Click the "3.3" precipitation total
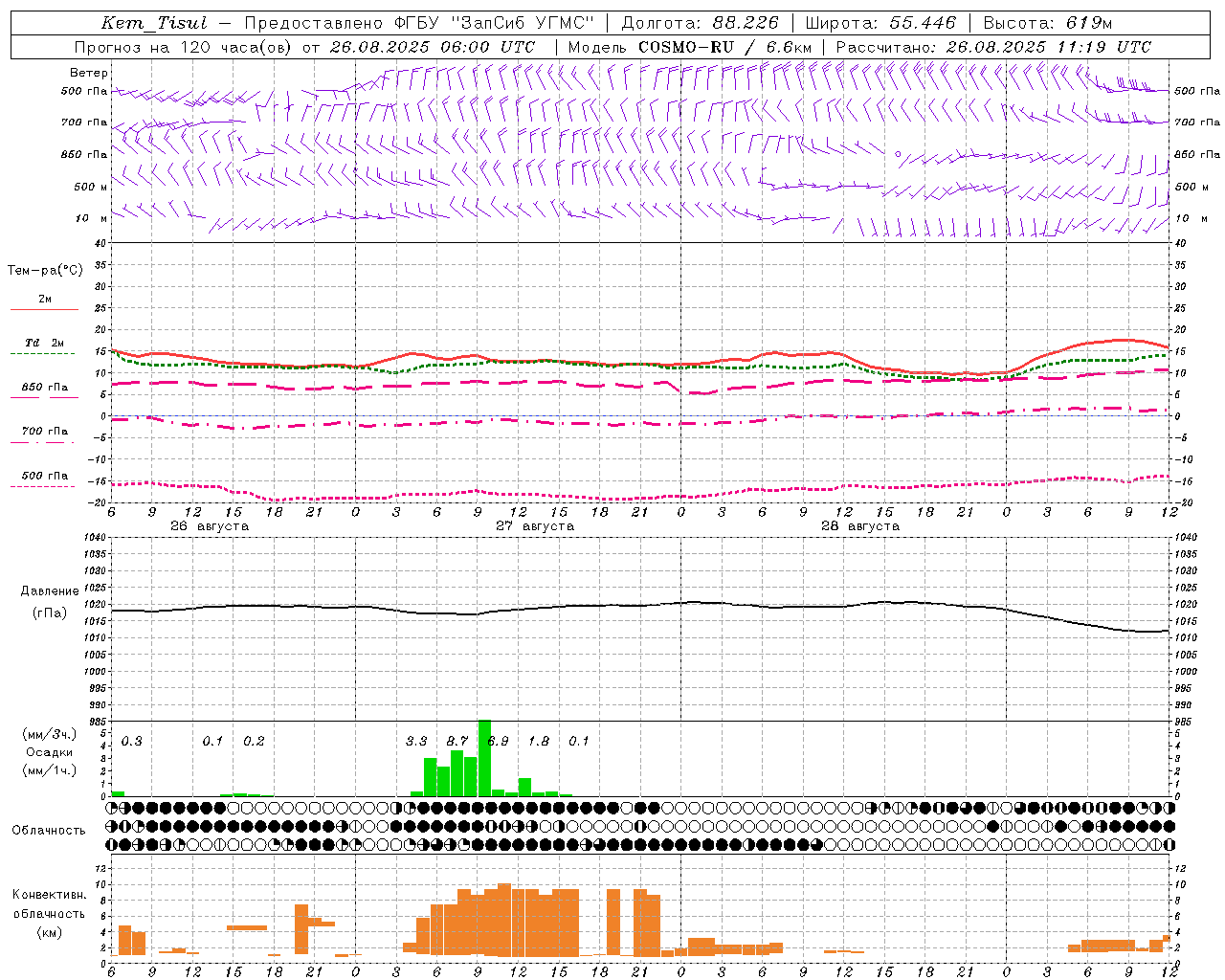 (x=416, y=742)
